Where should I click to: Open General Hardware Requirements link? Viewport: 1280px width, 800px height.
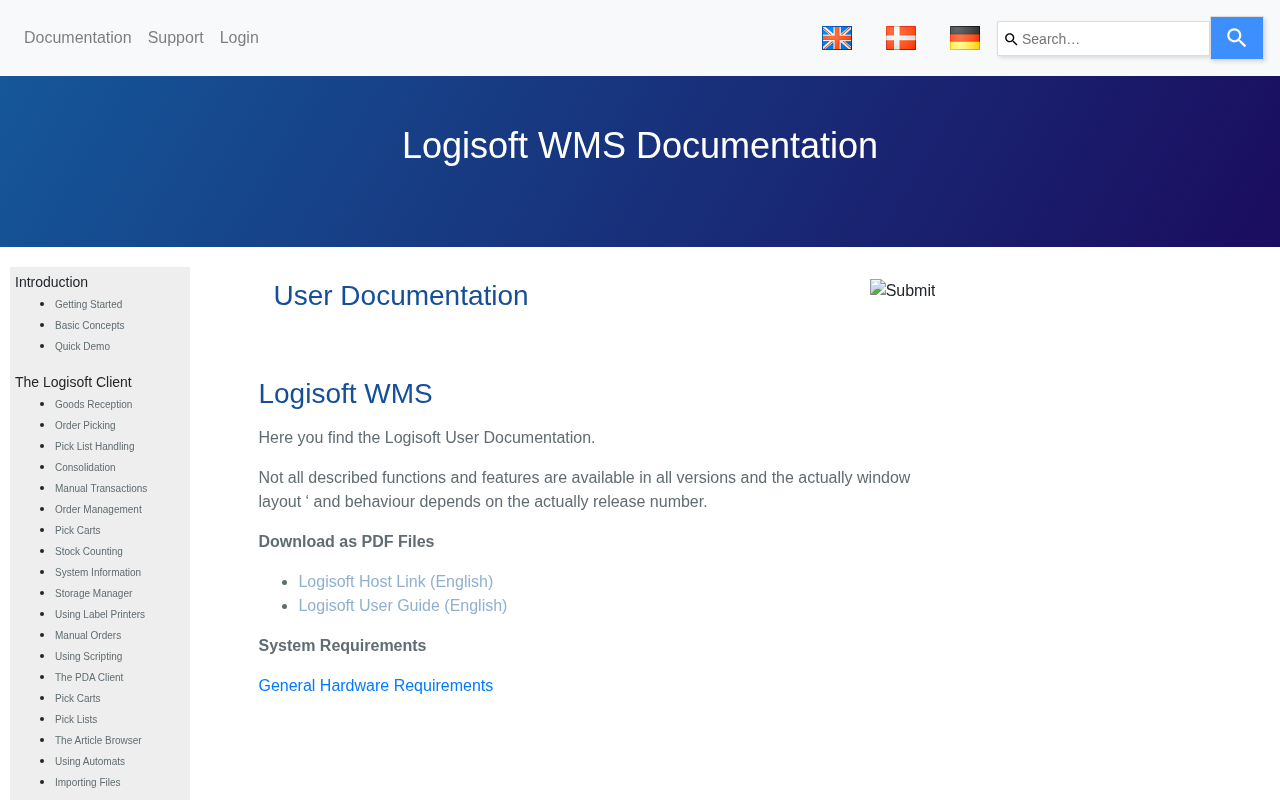coord(376,686)
